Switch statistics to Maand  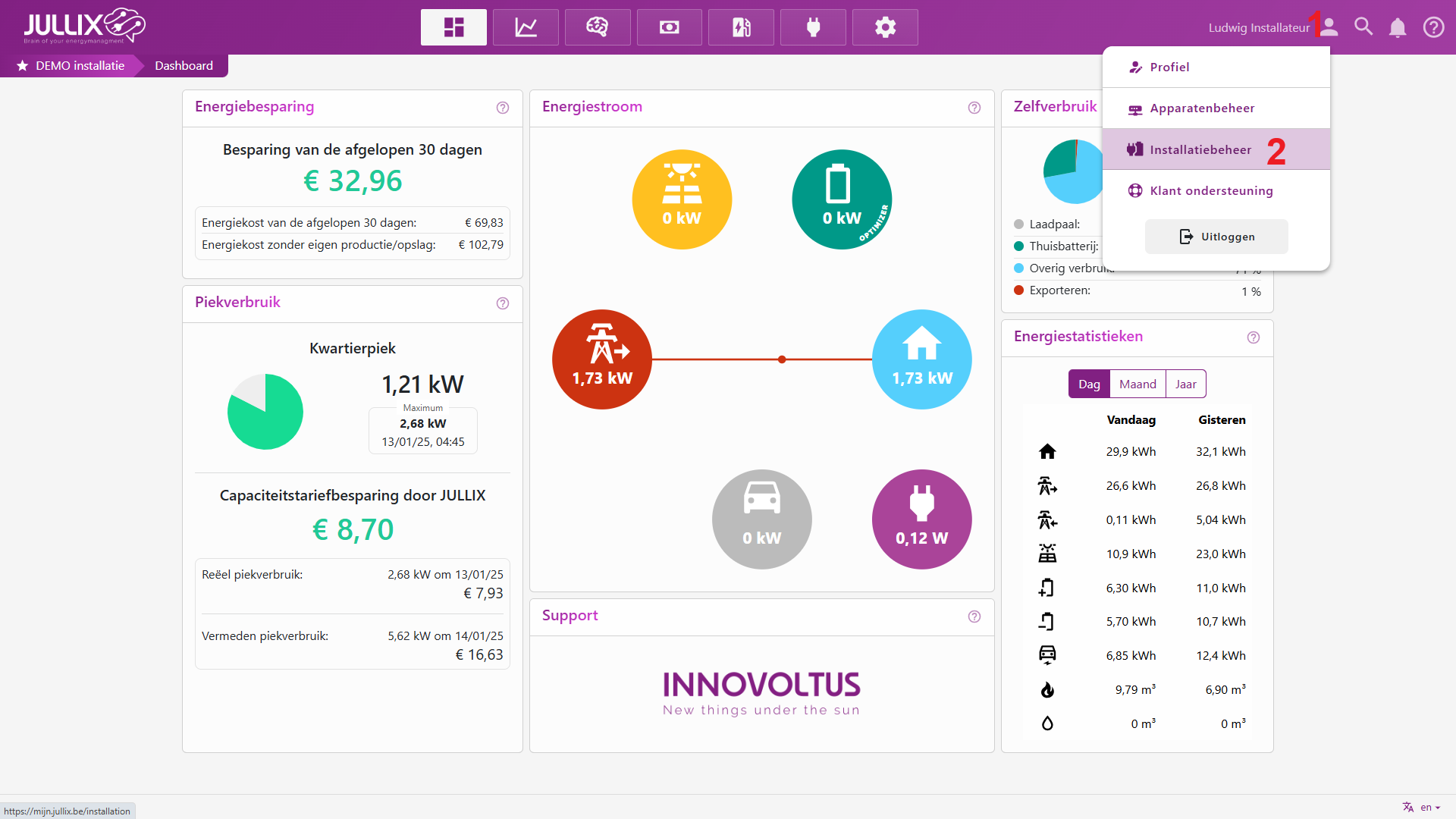click(1137, 384)
